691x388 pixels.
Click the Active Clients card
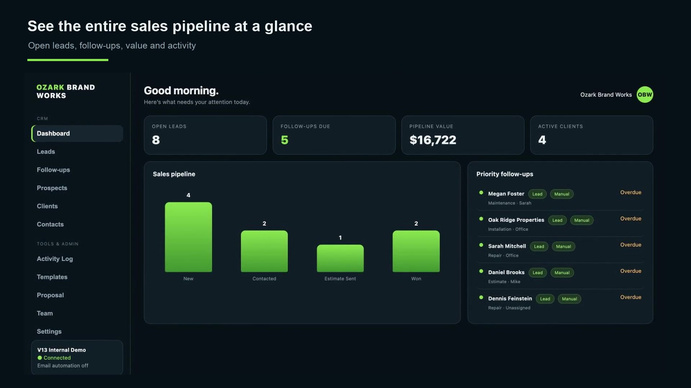[x=591, y=135]
